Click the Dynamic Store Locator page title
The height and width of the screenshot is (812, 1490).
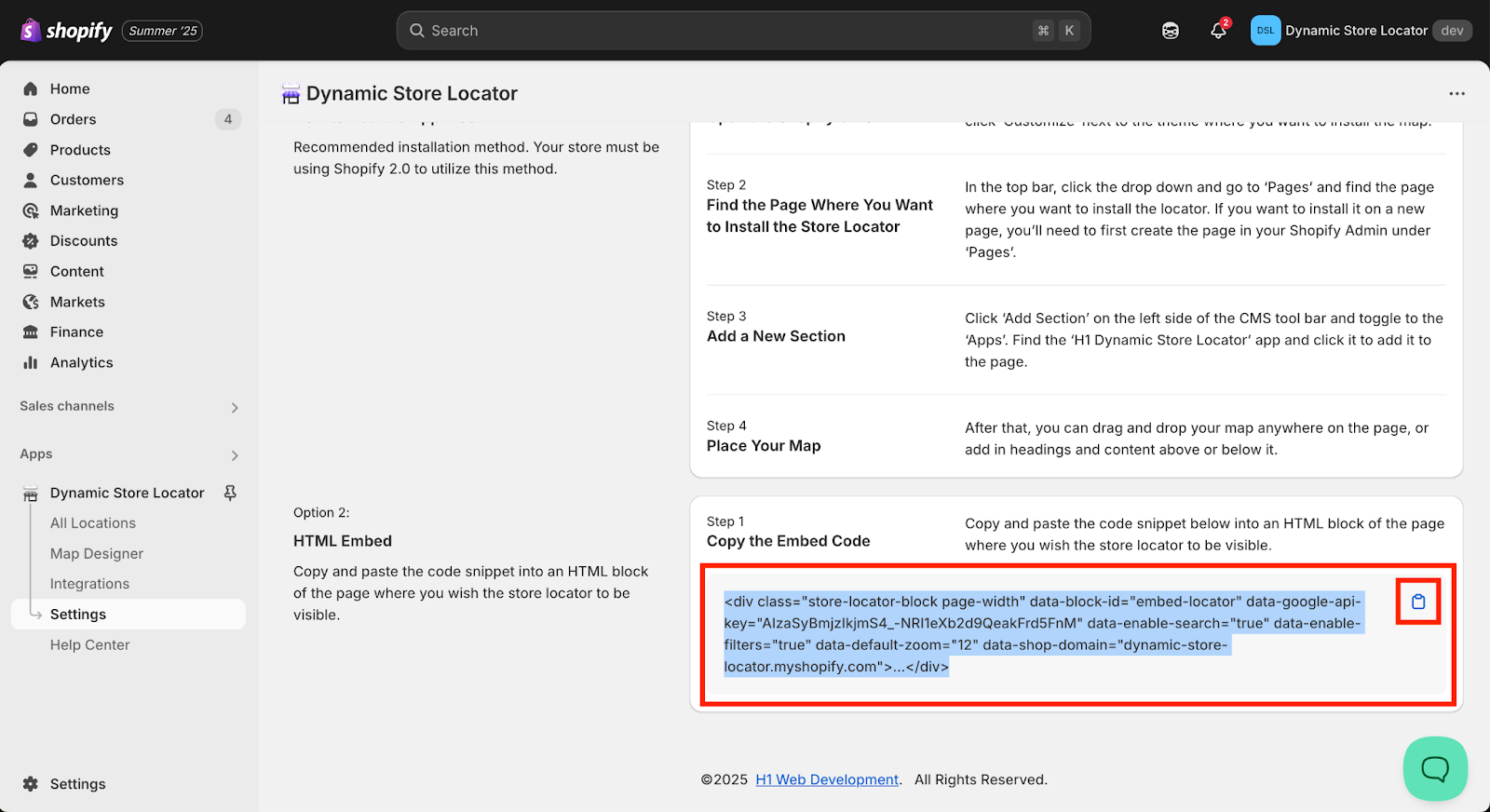[x=412, y=93]
